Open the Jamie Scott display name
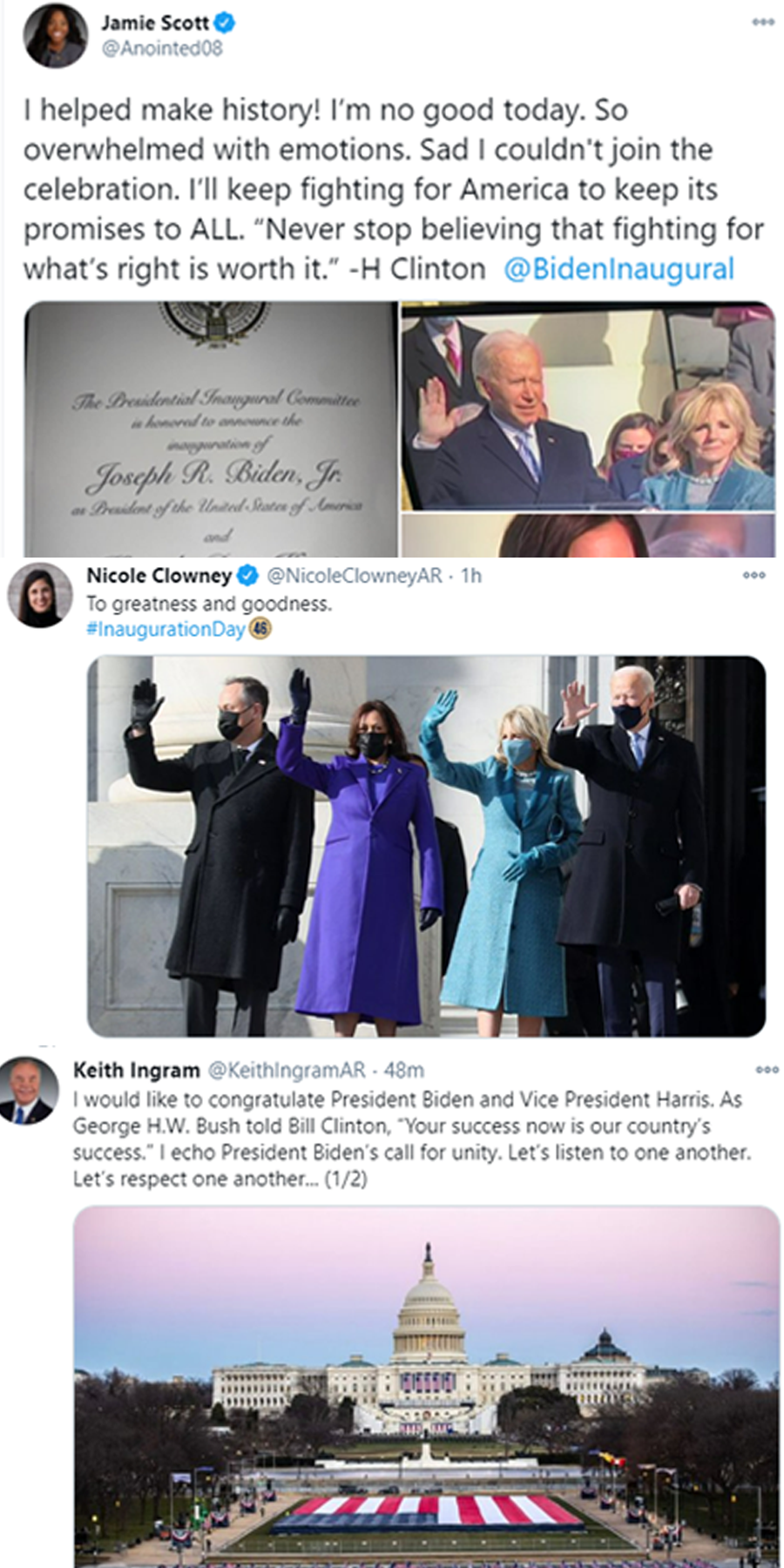Screen dimensions: 784x1568 154,23
